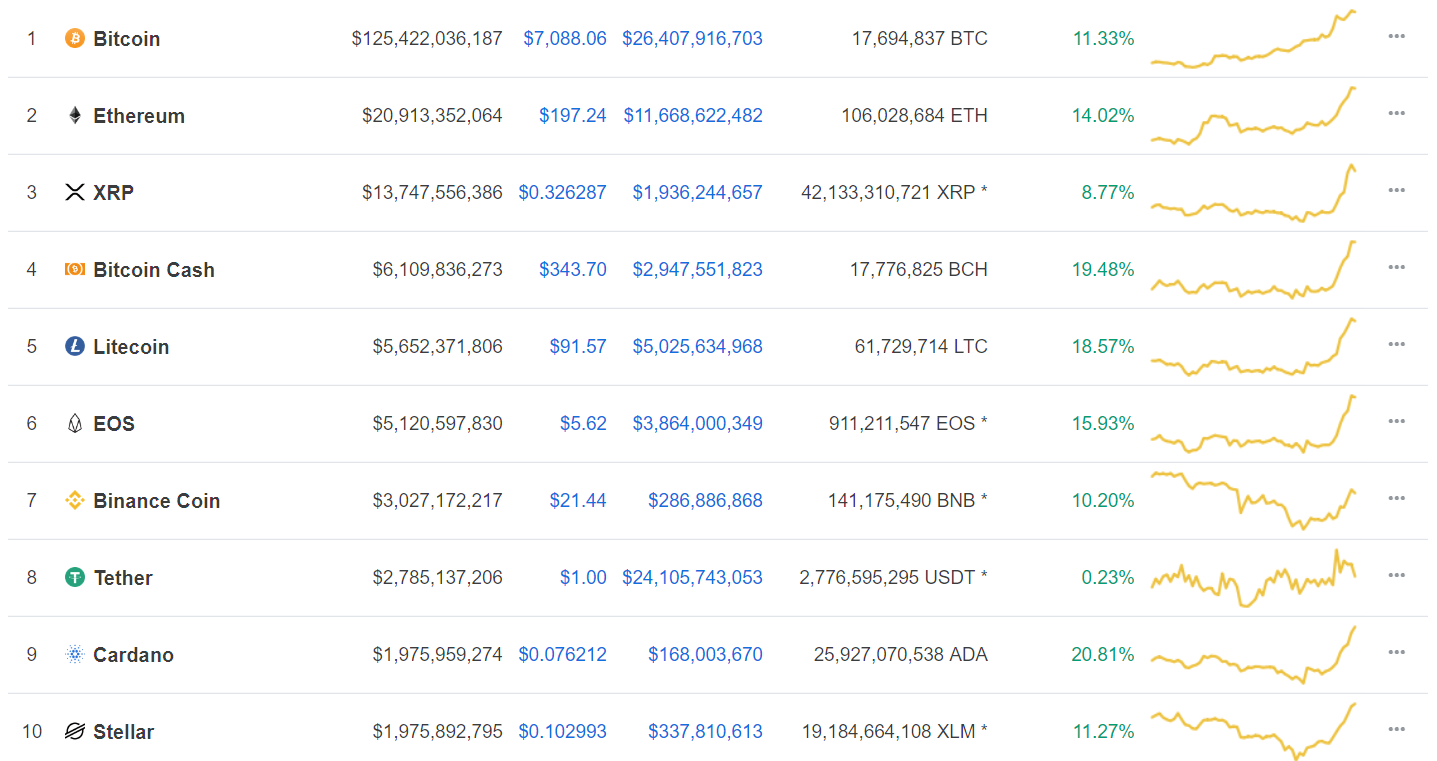The width and height of the screenshot is (1437, 761).
Task: Click the Bitcoin logo icon
Action: [x=71, y=39]
